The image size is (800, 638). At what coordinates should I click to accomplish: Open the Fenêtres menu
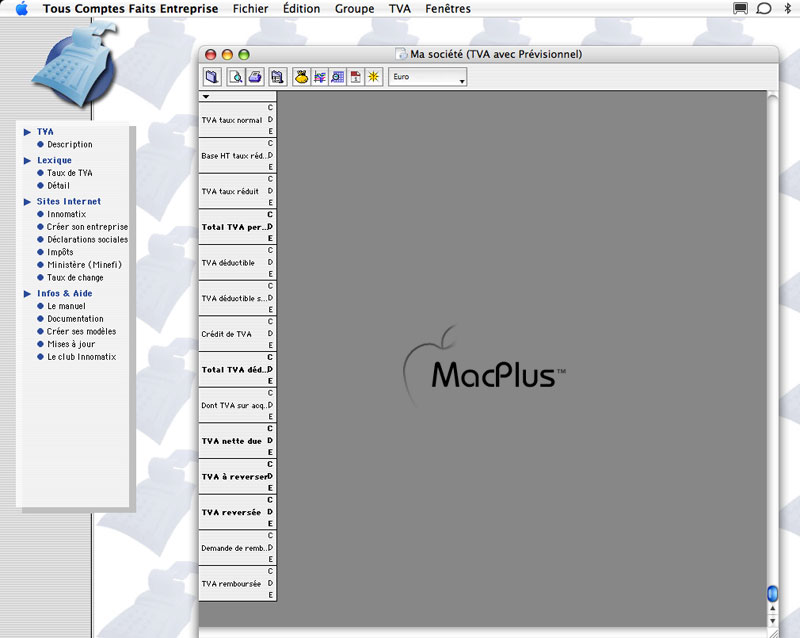[x=448, y=9]
